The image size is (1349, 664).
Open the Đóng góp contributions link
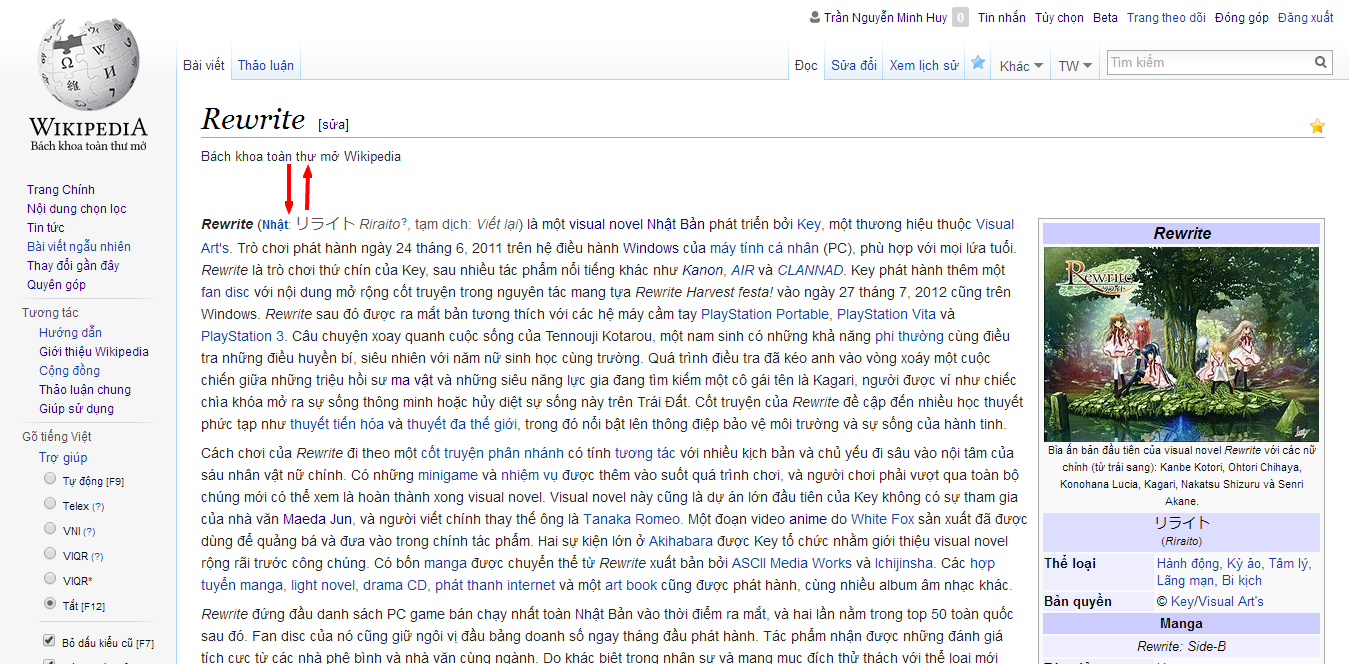(1242, 17)
